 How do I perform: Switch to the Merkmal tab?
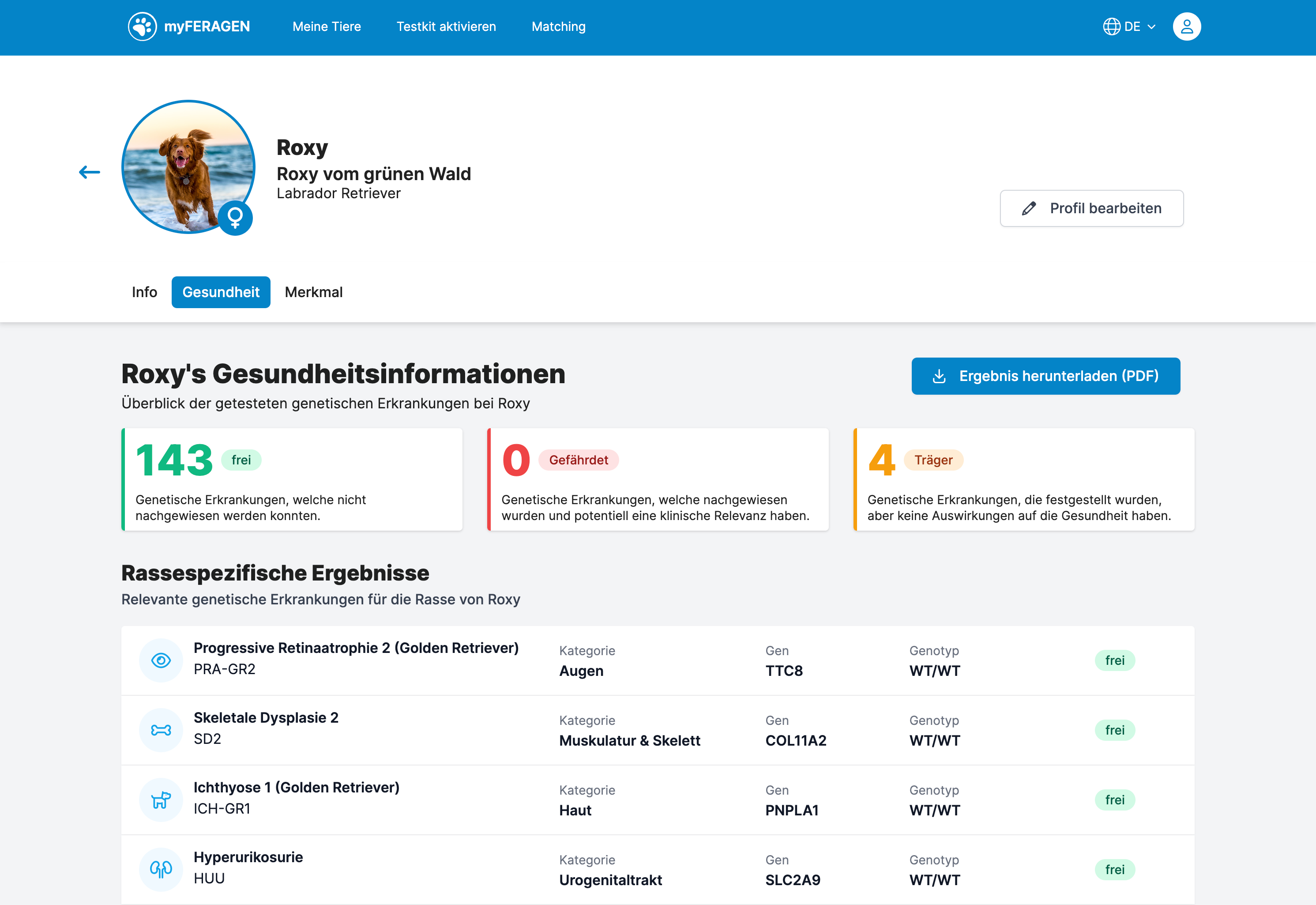point(314,292)
